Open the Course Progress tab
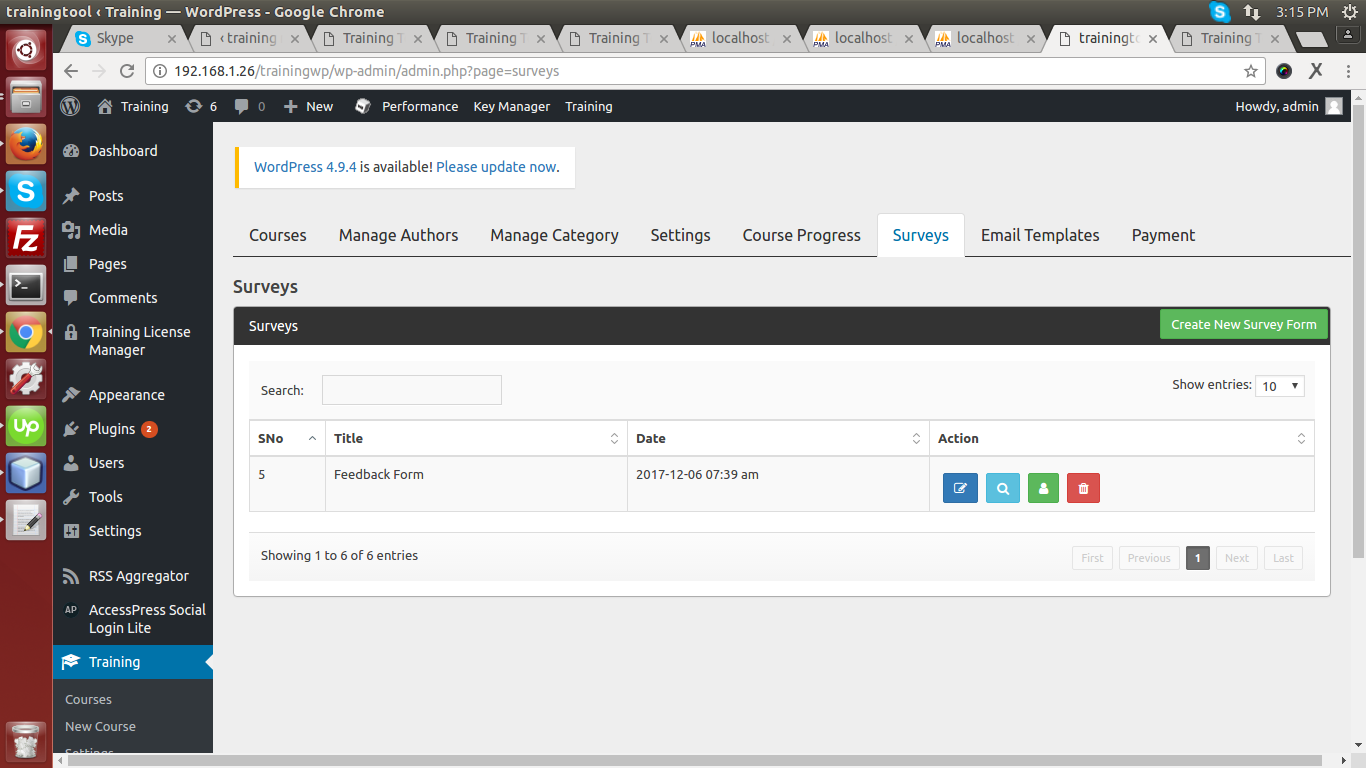This screenshot has height=768, width=1366. click(x=801, y=235)
